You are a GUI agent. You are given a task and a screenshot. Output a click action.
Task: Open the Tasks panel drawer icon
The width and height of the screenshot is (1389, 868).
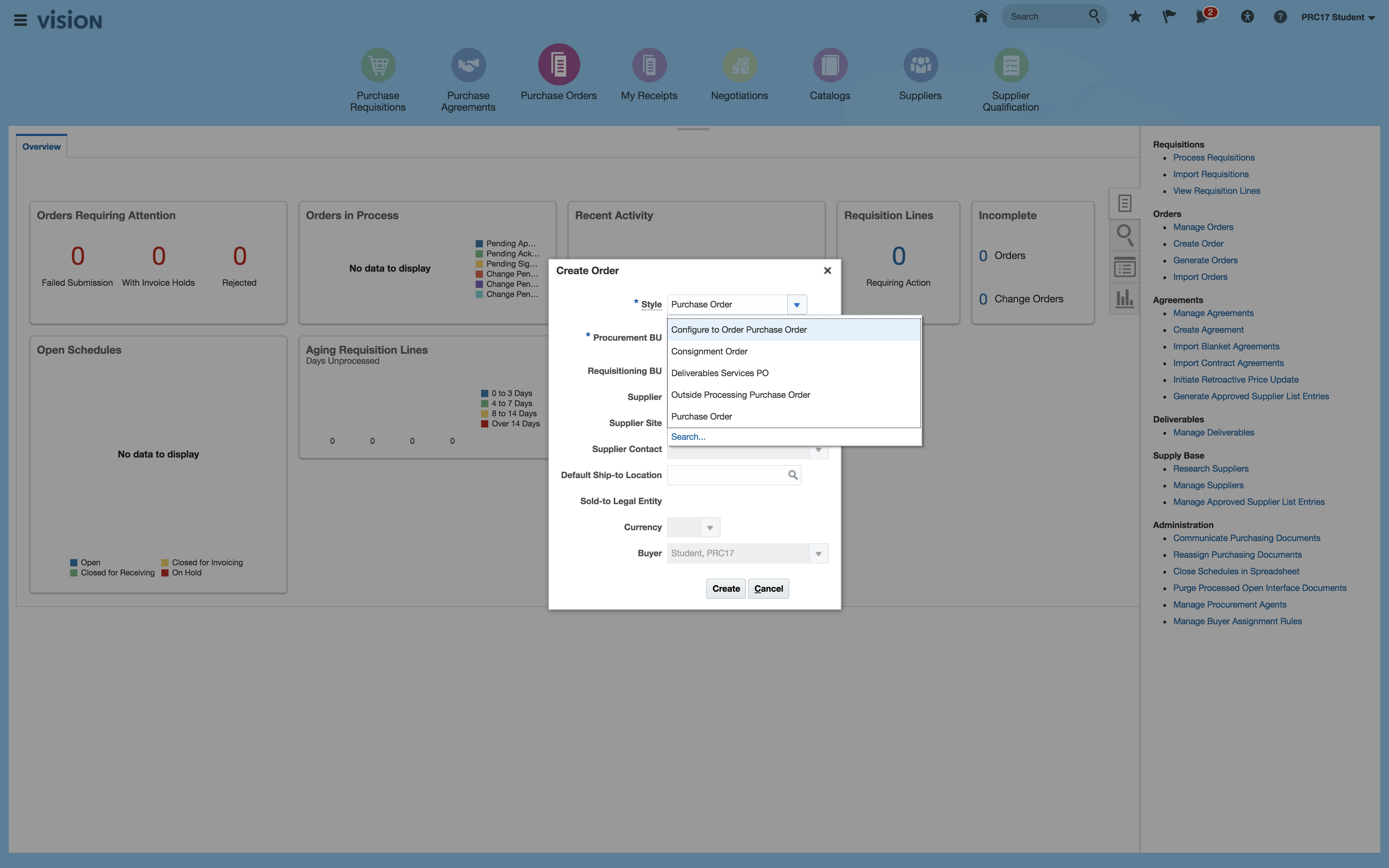click(1124, 203)
